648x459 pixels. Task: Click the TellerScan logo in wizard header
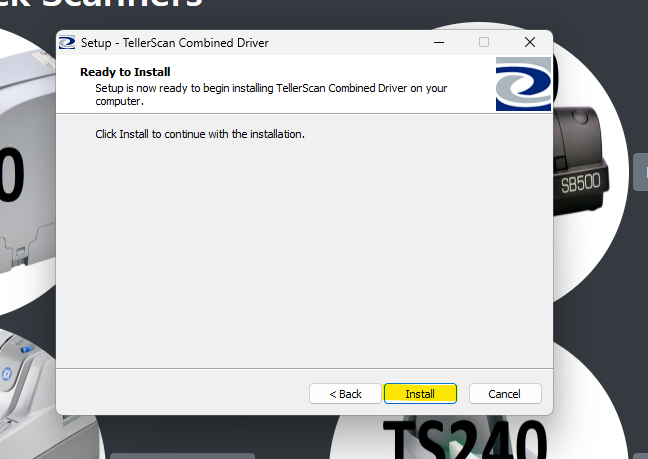[x=523, y=84]
